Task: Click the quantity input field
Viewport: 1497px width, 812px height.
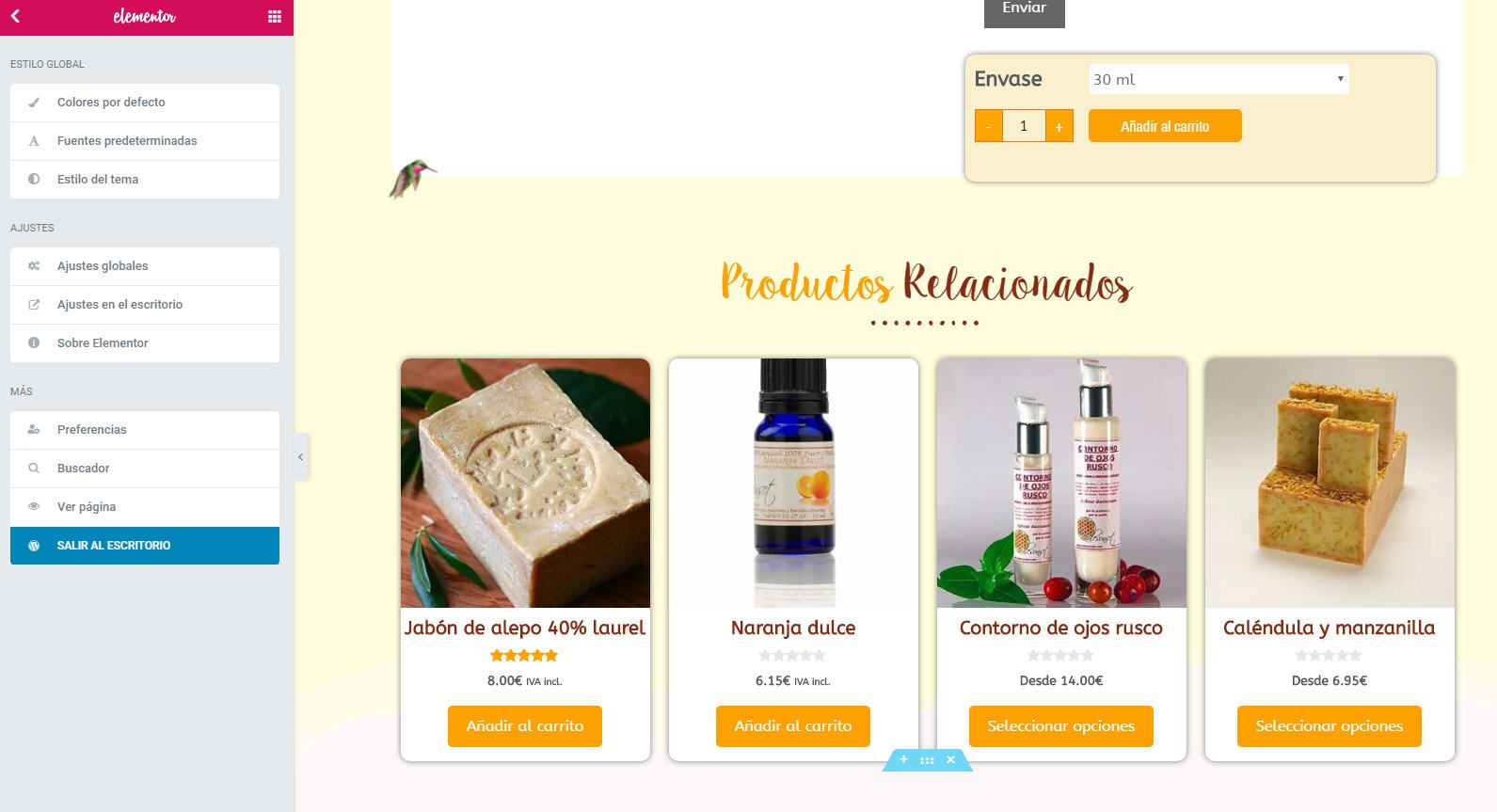Action: point(1024,126)
